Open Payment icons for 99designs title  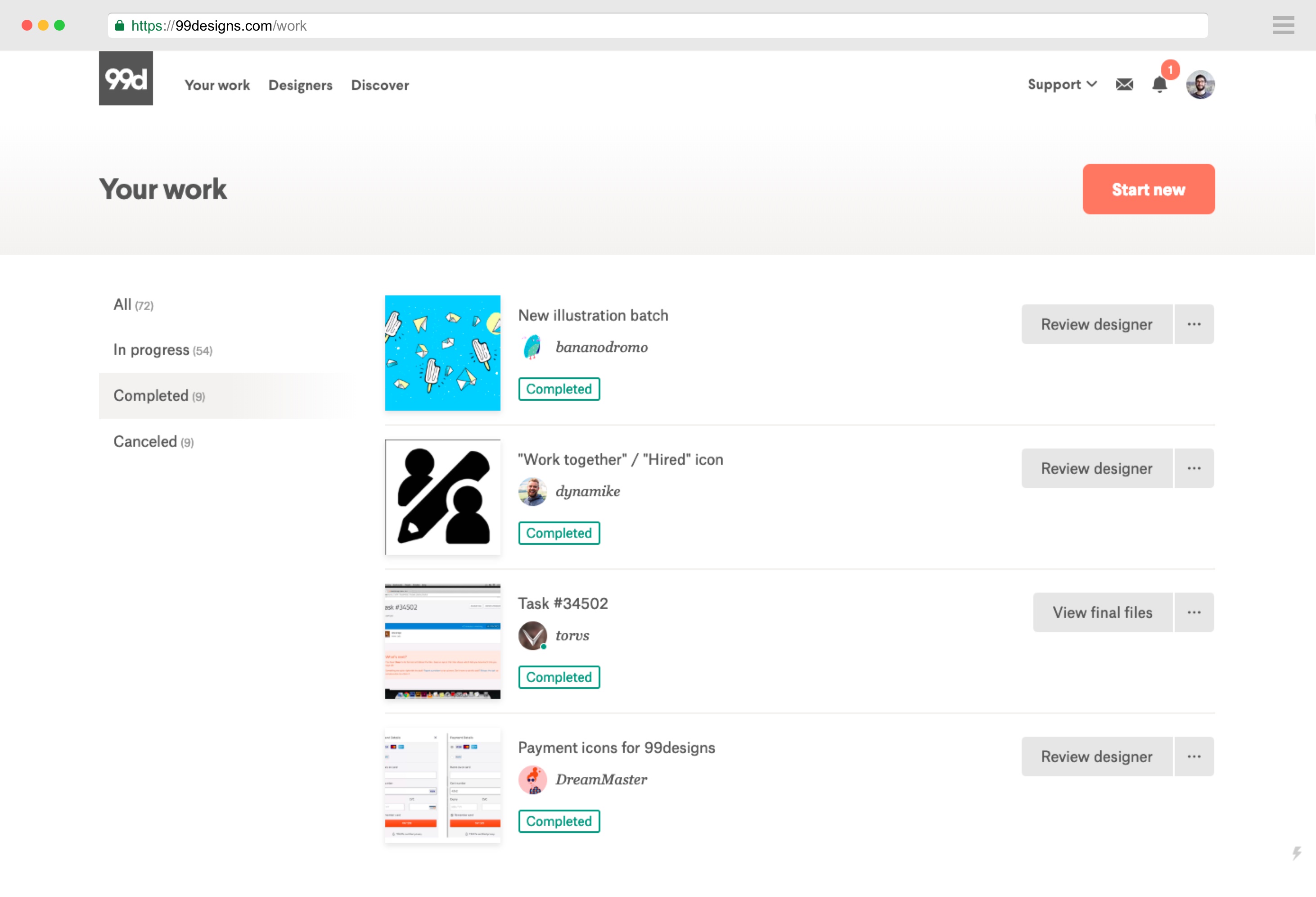click(x=617, y=747)
